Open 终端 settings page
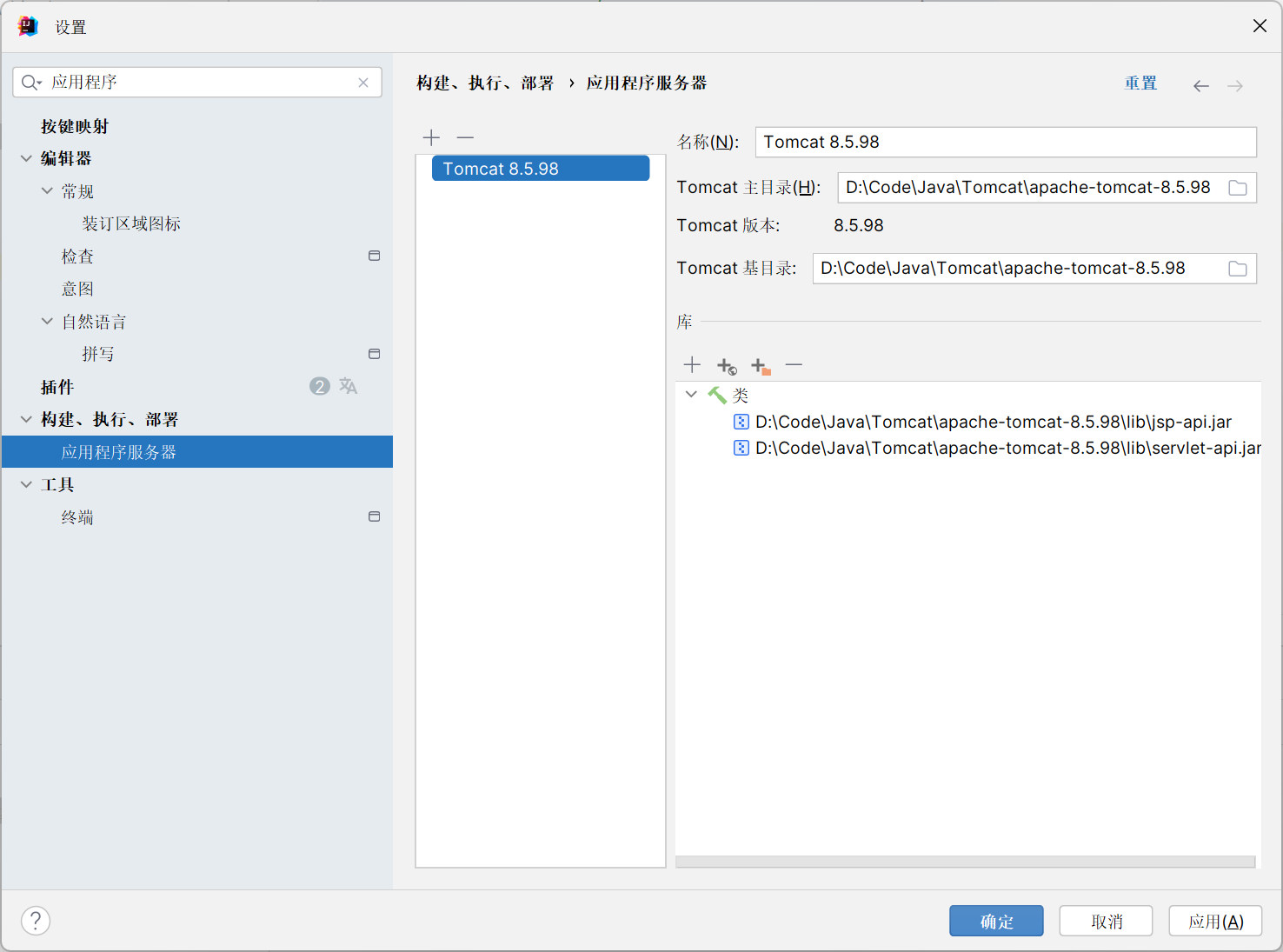The height and width of the screenshot is (952, 1283). (x=77, y=517)
